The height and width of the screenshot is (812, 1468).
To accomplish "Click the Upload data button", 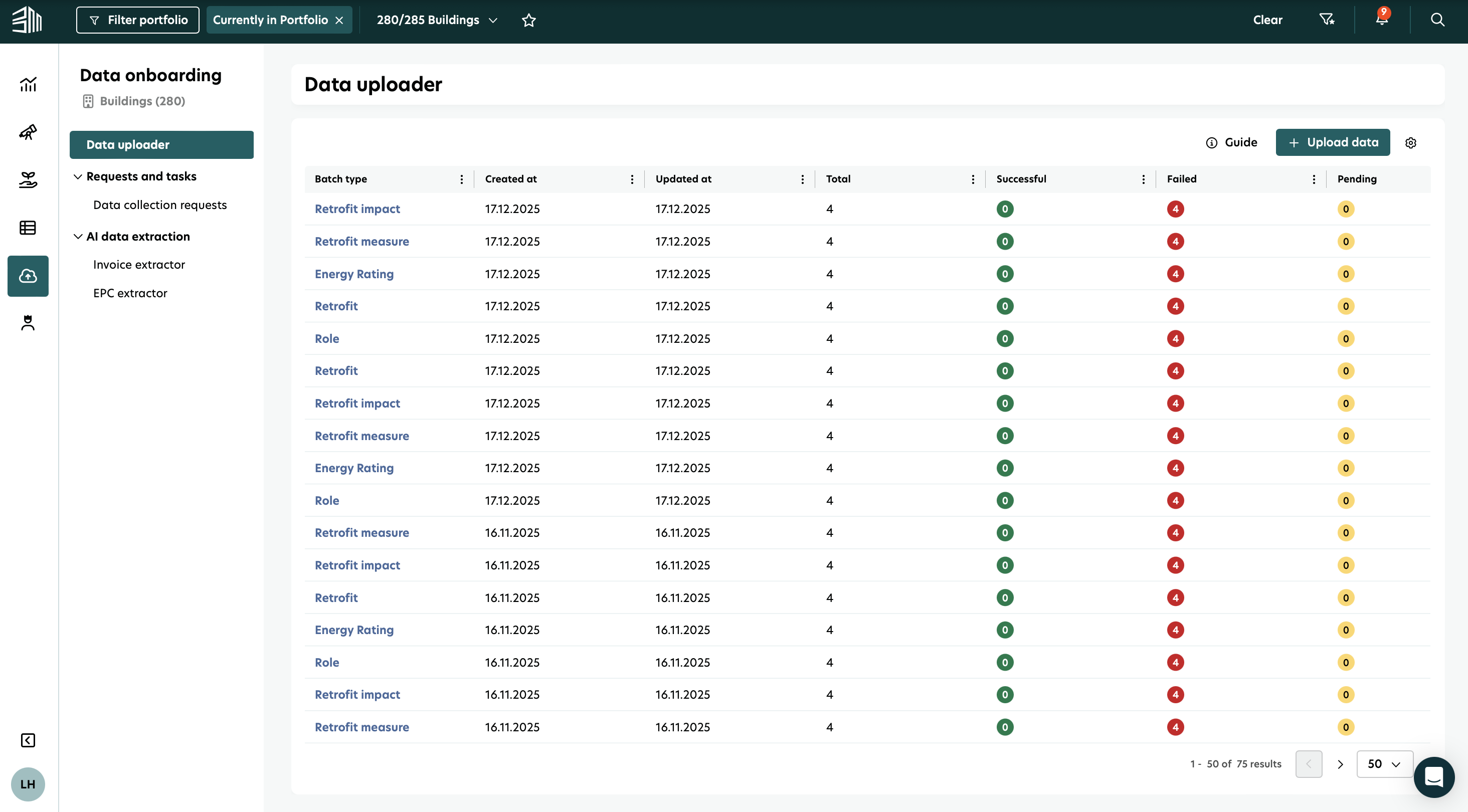I will pos(1332,142).
